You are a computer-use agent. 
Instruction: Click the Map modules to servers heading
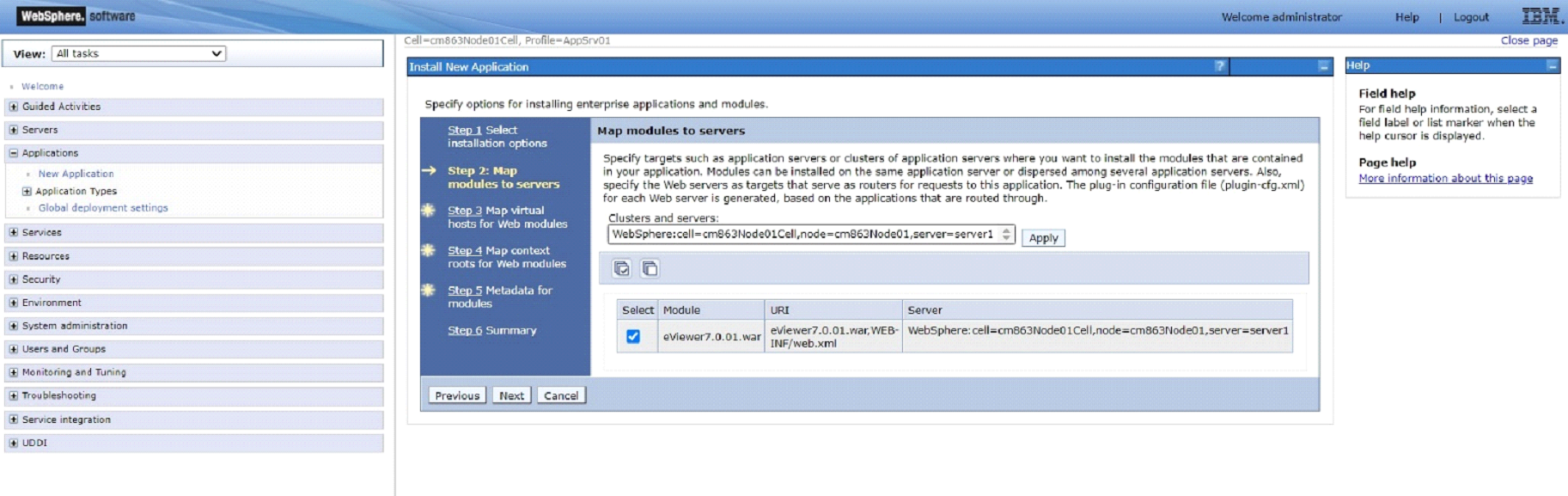[x=671, y=131]
